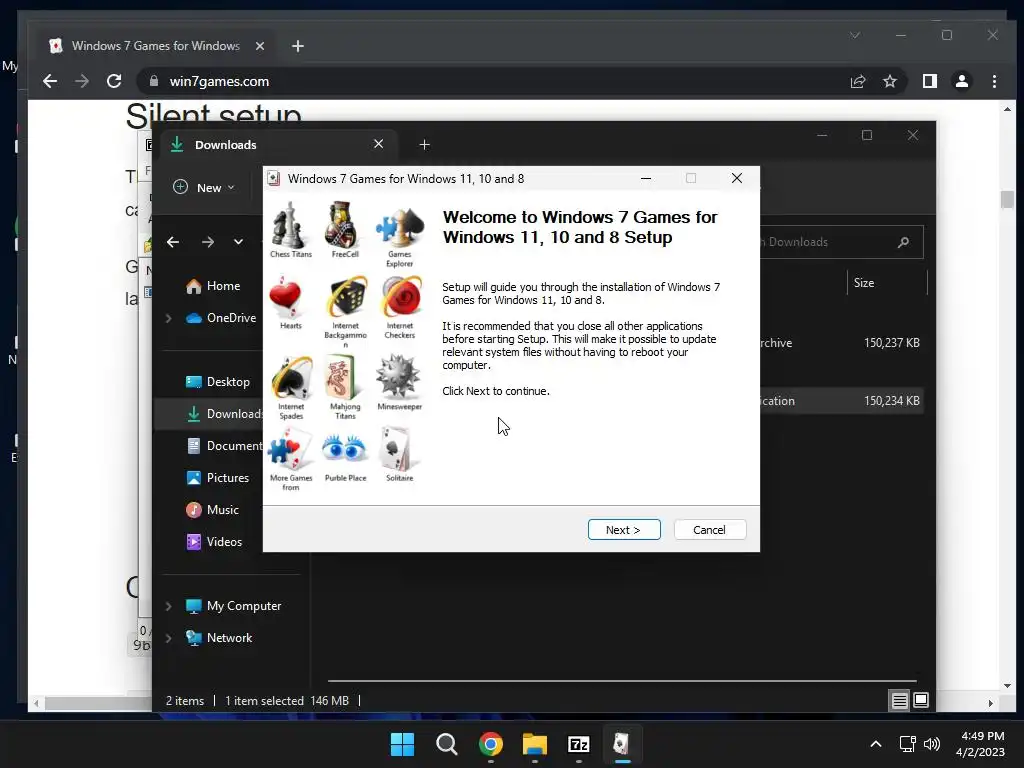This screenshot has width=1024, height=768.
Task: Sort by the Size column header
Action: tap(886, 283)
